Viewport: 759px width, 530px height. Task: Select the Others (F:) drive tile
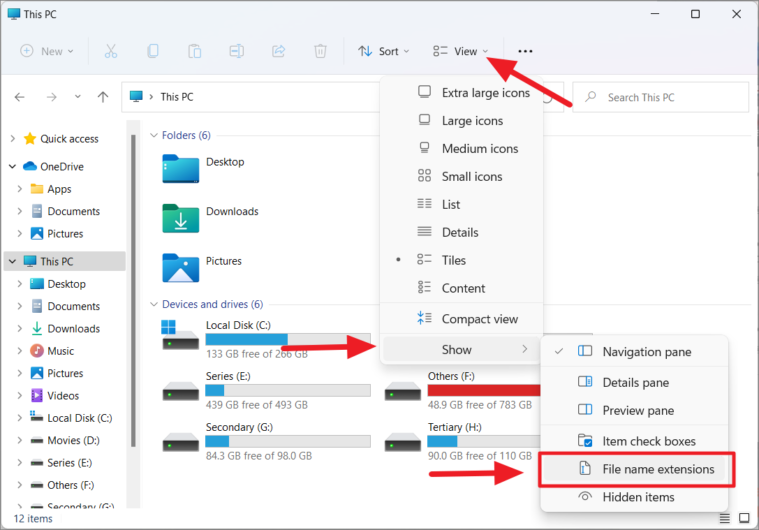click(462, 390)
